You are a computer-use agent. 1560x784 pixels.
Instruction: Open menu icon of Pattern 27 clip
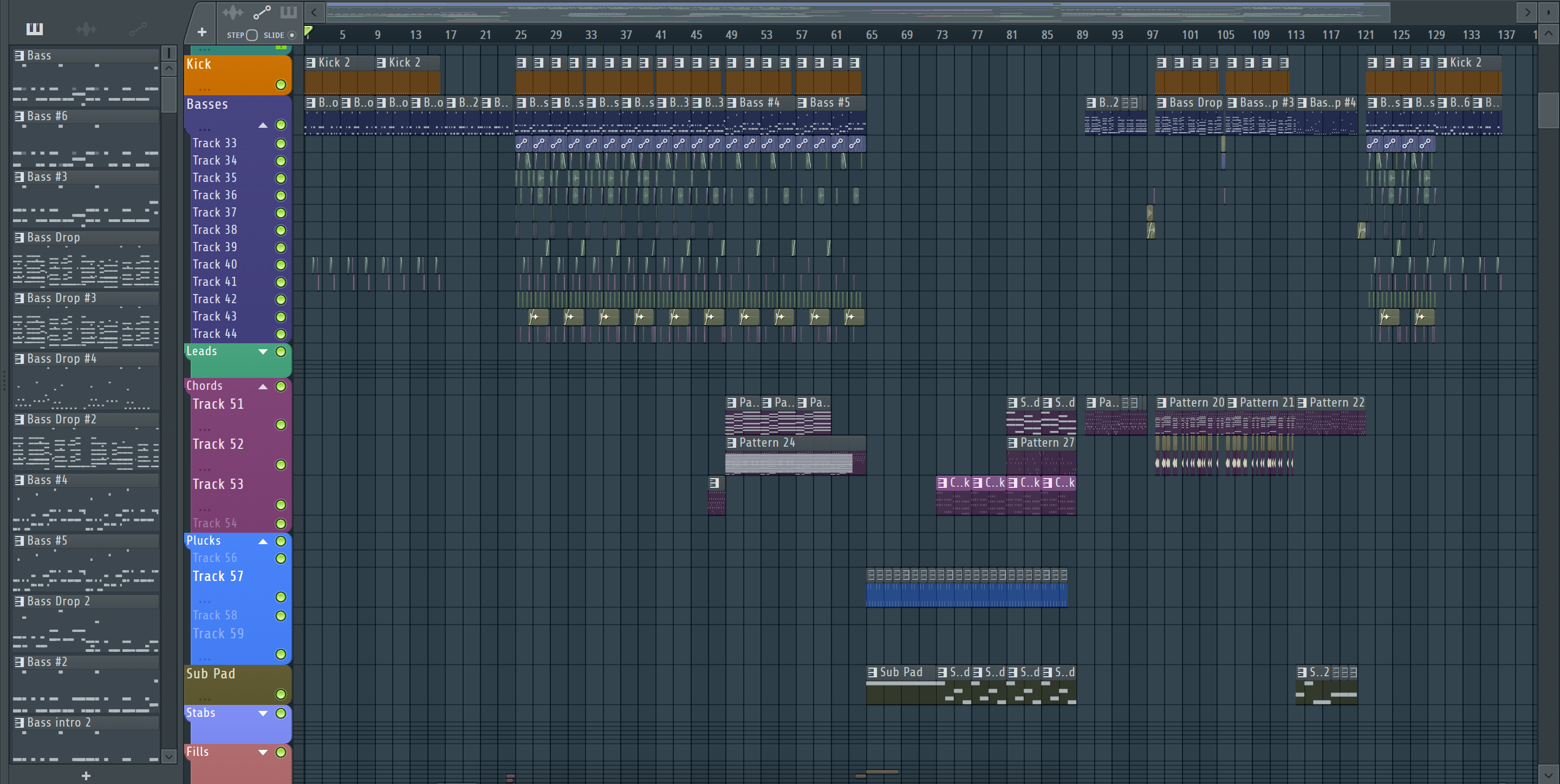coord(1012,442)
